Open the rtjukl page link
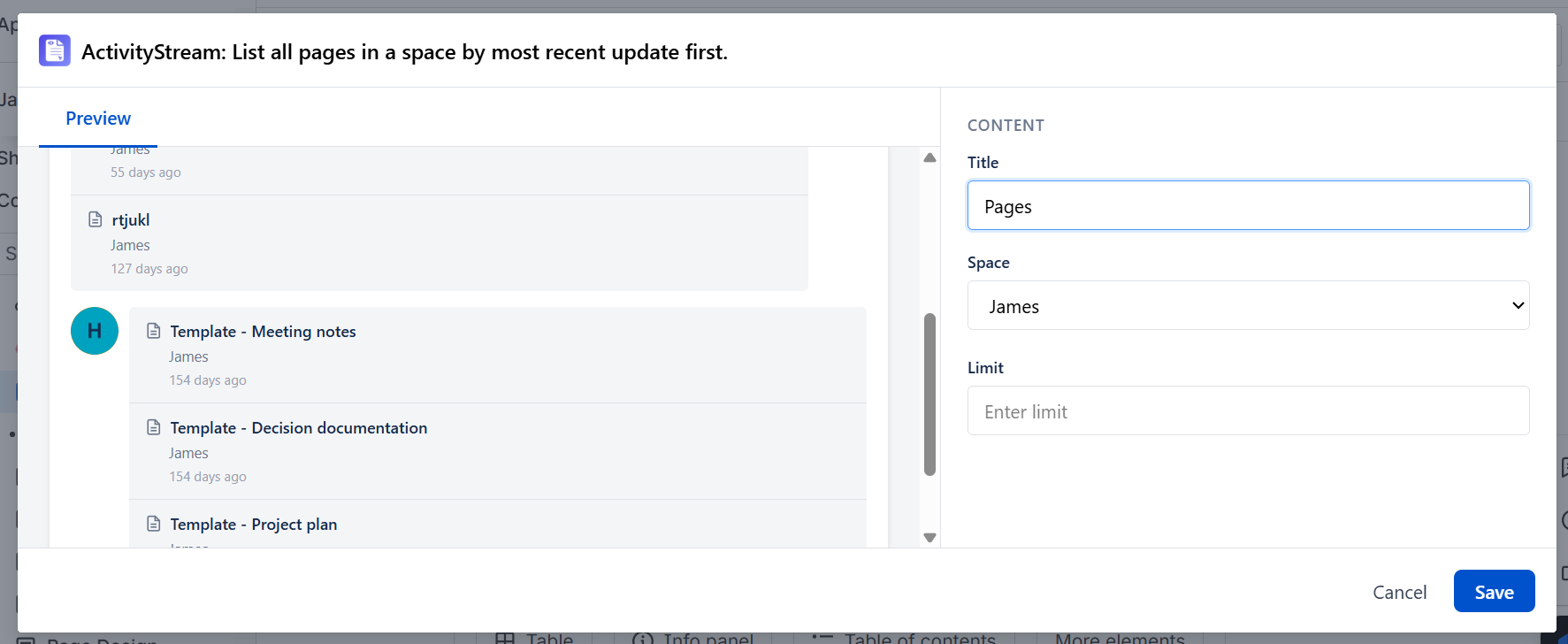1568x644 pixels. pos(131,219)
